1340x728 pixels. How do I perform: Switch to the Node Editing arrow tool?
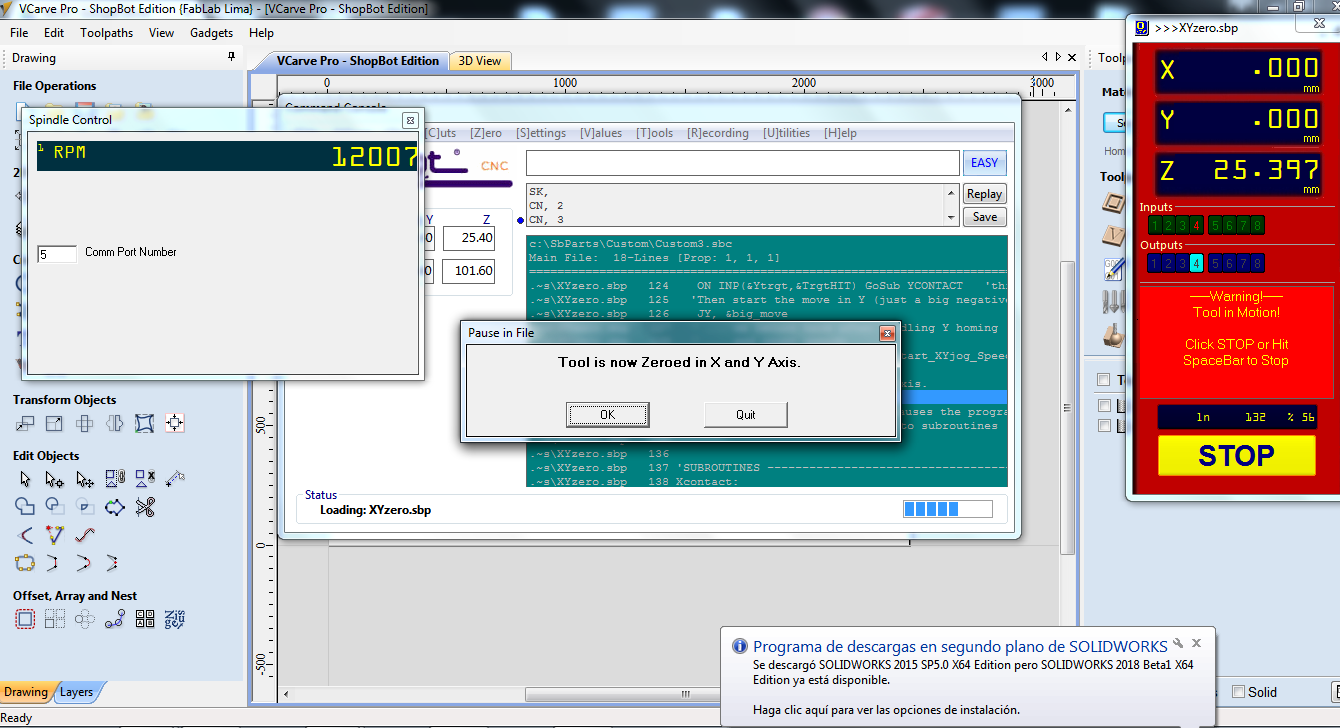point(55,479)
